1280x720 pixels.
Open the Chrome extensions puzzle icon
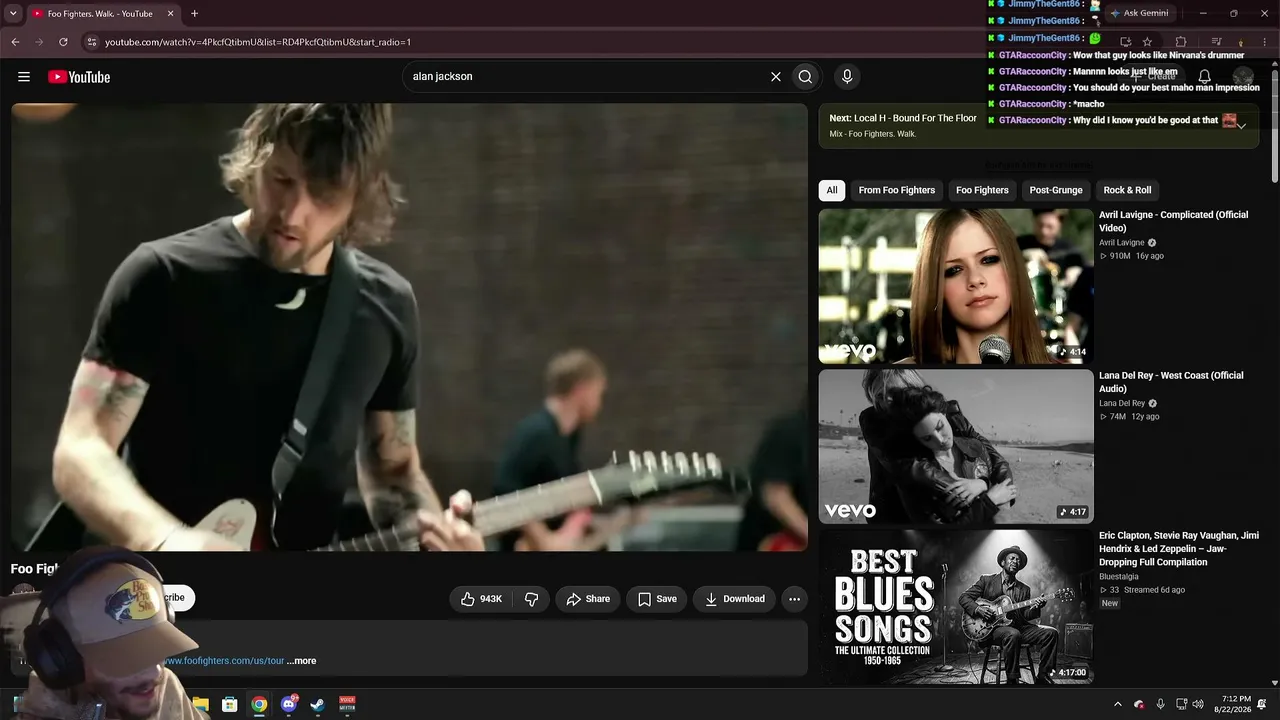(1181, 42)
